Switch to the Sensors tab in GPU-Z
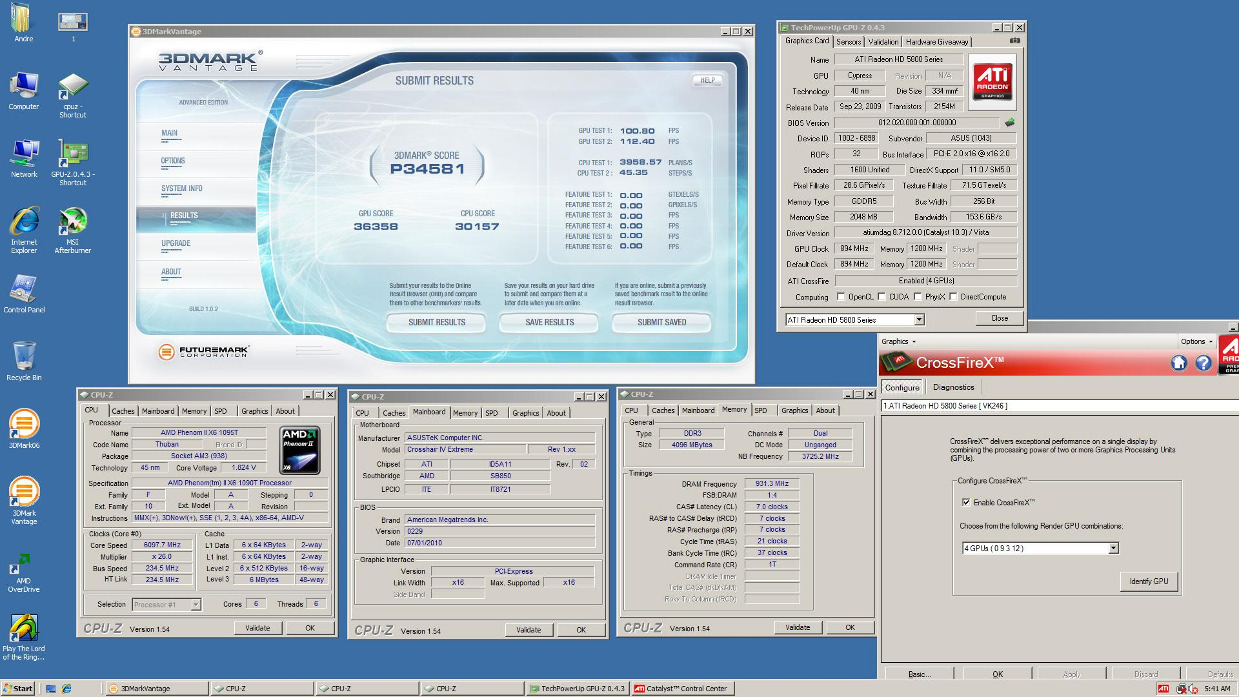Viewport: 1239px width, 697px height. [848, 42]
